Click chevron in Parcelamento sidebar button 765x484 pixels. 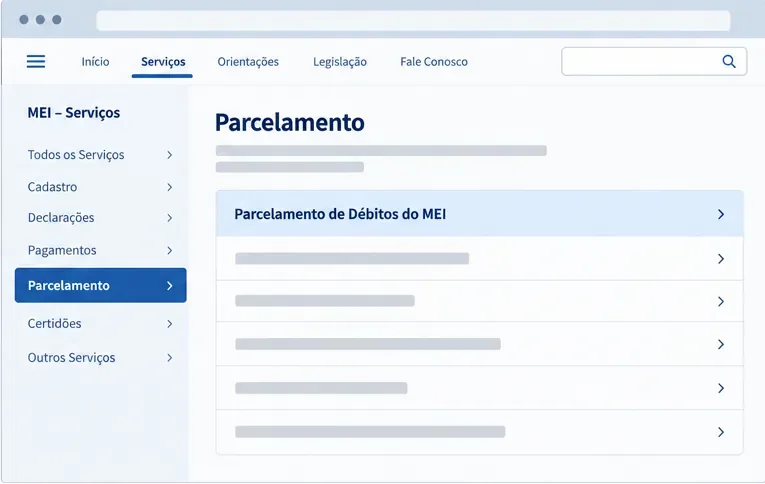169,286
